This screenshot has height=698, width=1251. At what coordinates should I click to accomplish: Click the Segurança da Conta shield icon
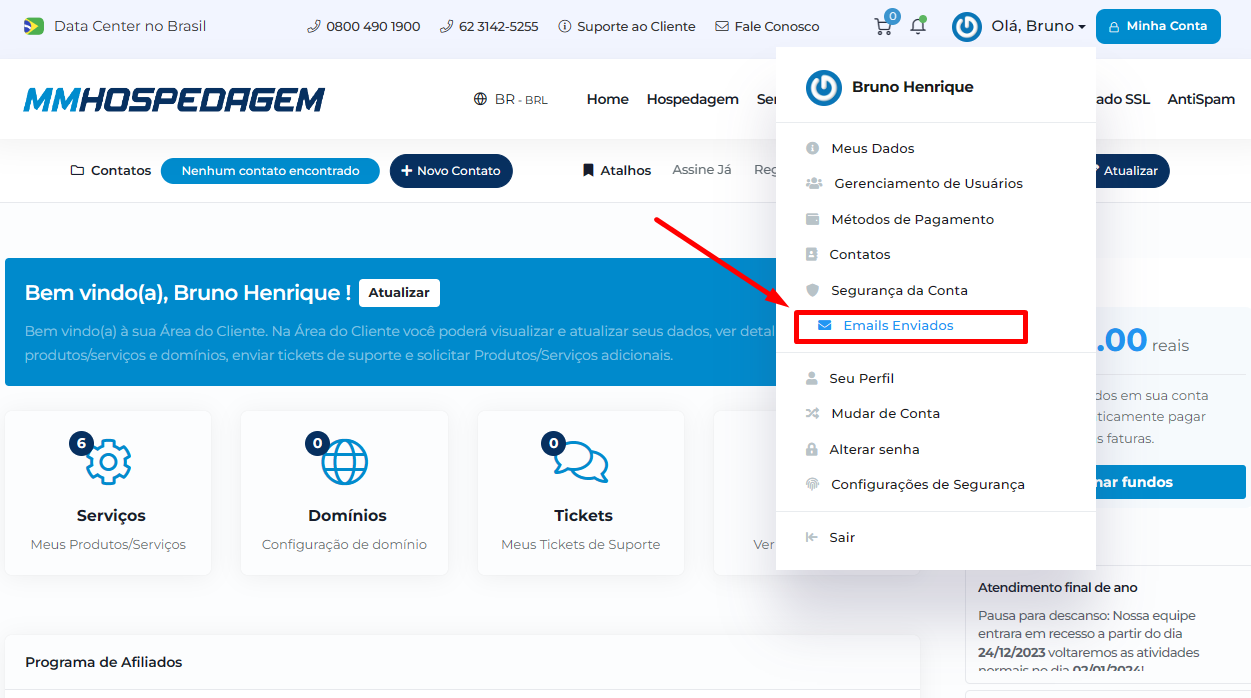812,290
